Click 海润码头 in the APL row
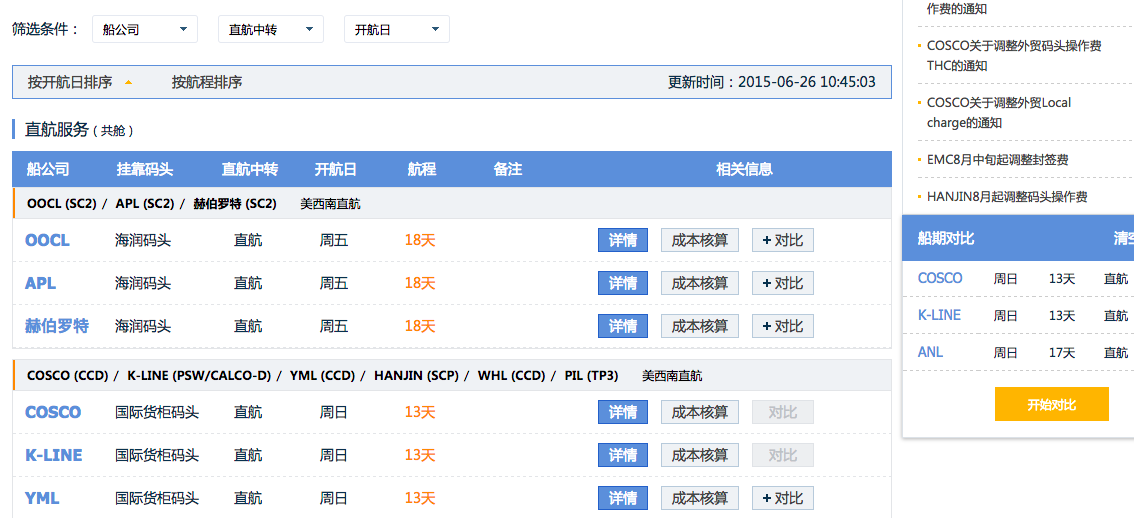This screenshot has width=1134, height=518. tap(143, 283)
